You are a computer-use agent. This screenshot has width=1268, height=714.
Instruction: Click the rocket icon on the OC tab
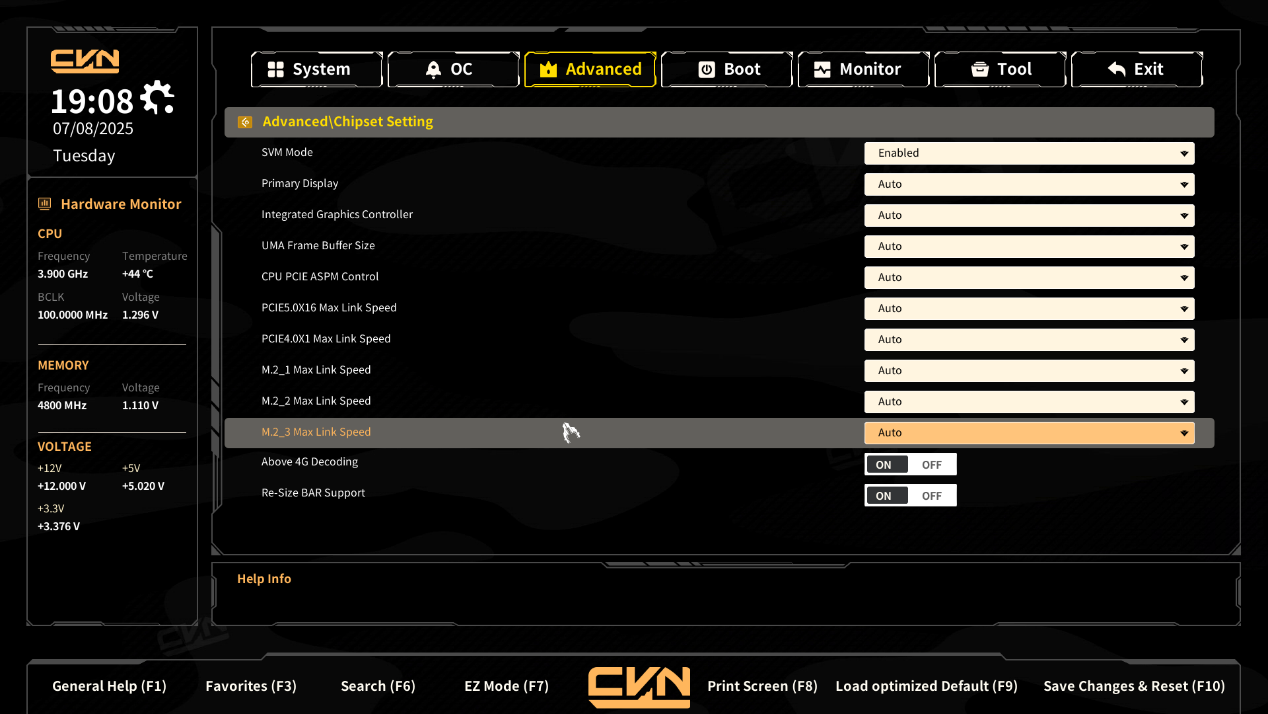click(433, 69)
